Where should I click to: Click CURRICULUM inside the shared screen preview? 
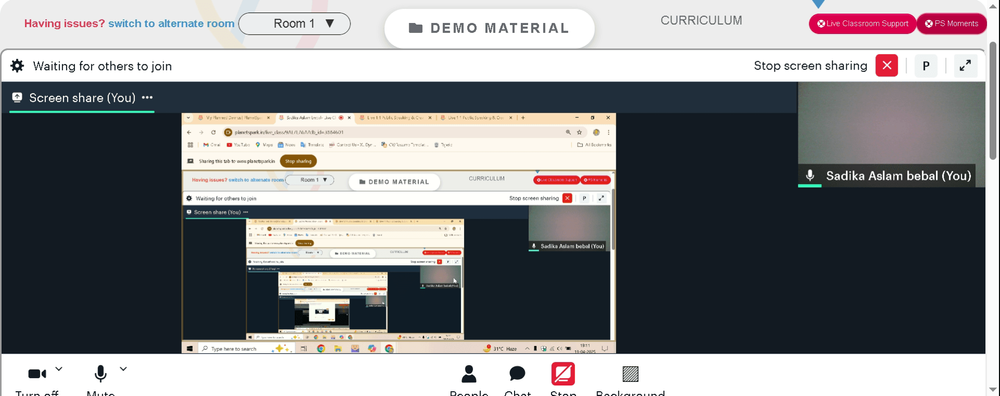coord(487,179)
